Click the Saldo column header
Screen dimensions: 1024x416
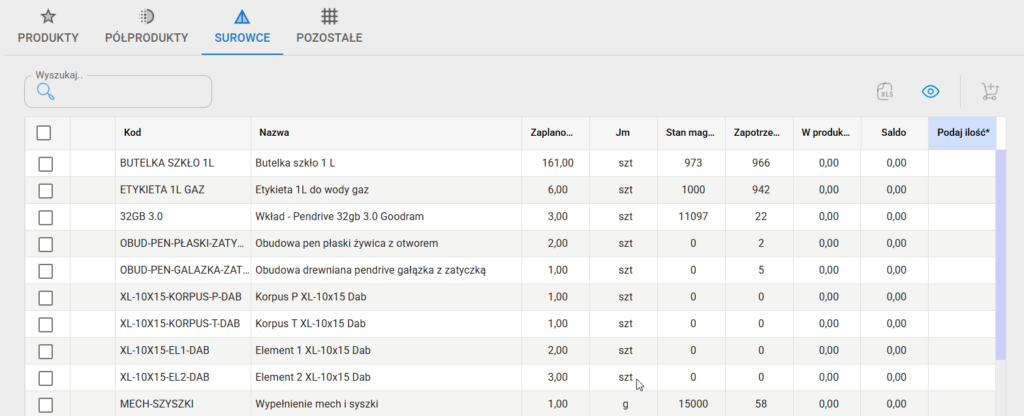[893, 133]
